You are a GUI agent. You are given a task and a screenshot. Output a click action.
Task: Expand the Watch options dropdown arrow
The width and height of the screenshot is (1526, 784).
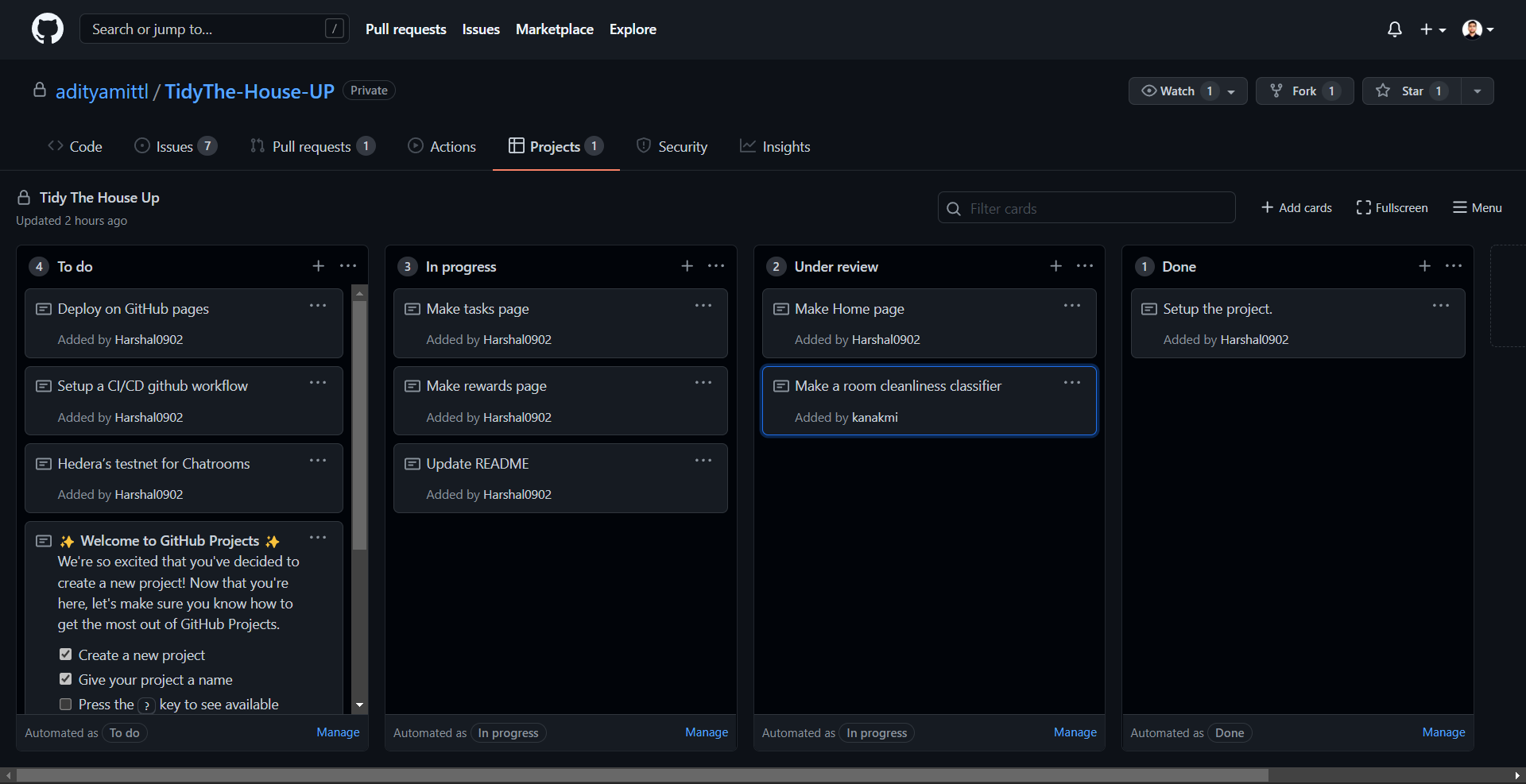[x=1231, y=91]
